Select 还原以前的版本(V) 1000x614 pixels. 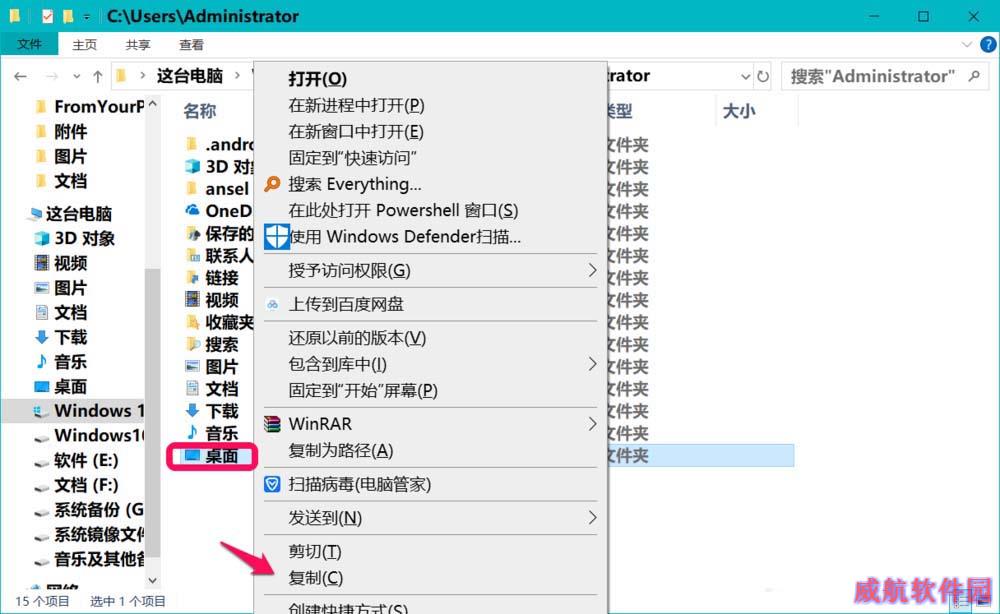(357, 338)
